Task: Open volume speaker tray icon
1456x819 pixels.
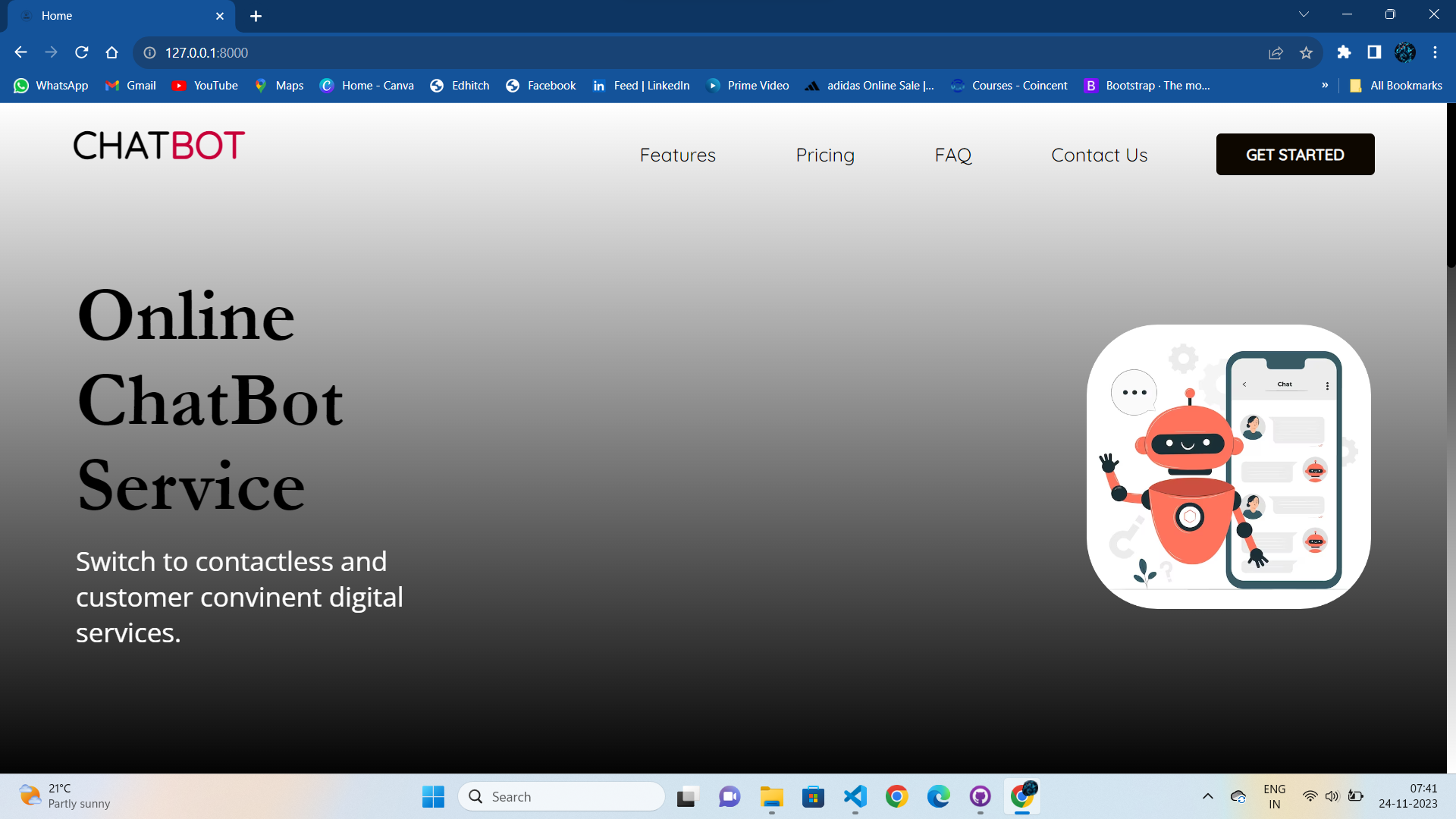Action: coord(1332,797)
